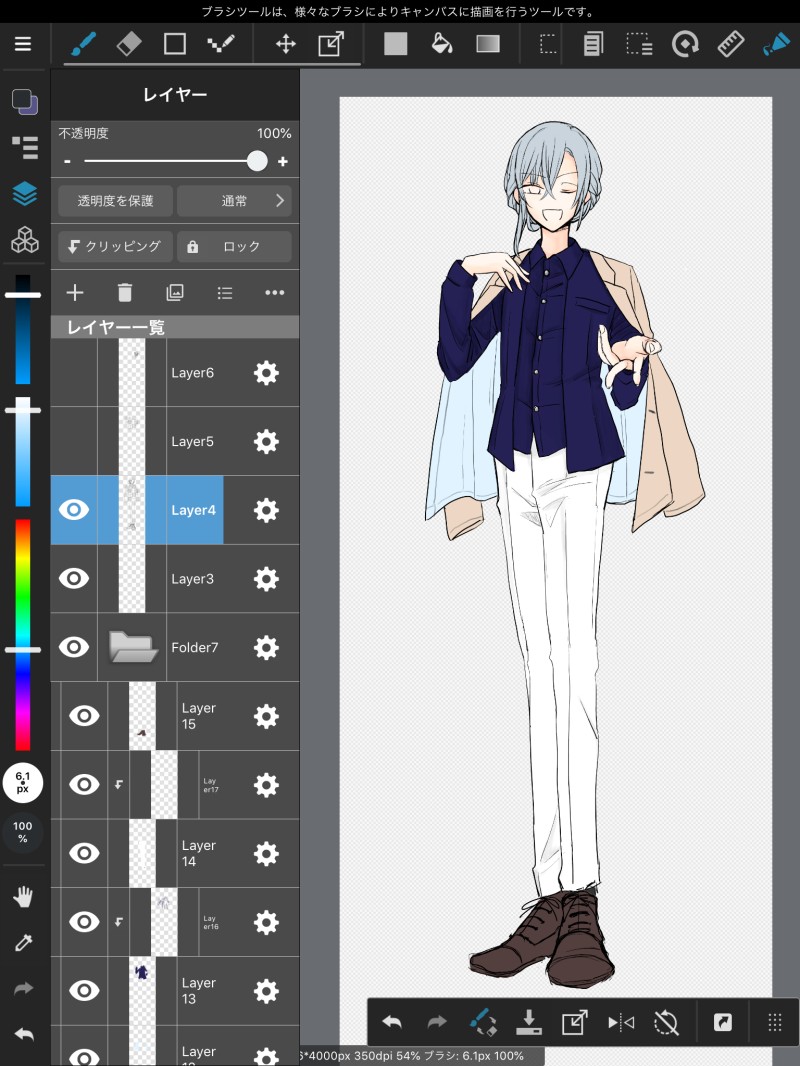Select the Gradient tool
Viewport: 800px width, 1066px height.
click(488, 44)
